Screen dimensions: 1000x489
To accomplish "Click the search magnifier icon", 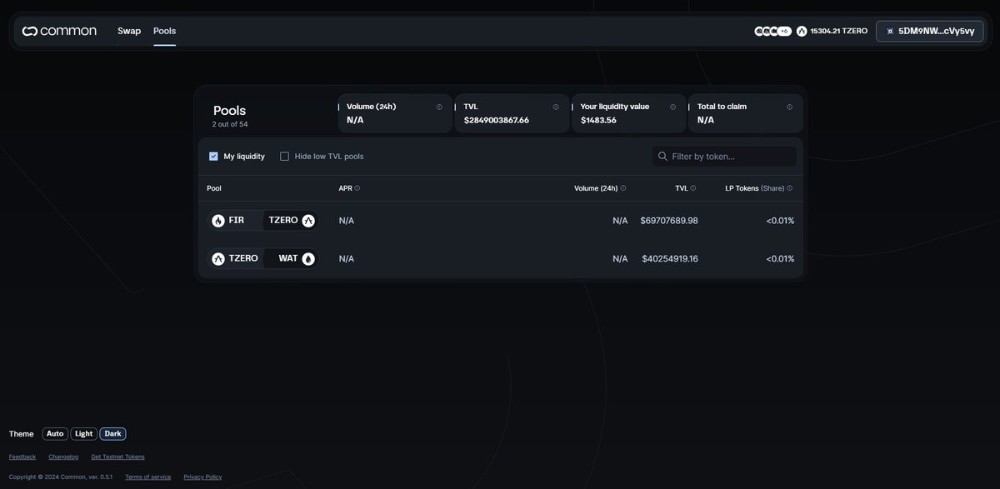I will 663,156.
